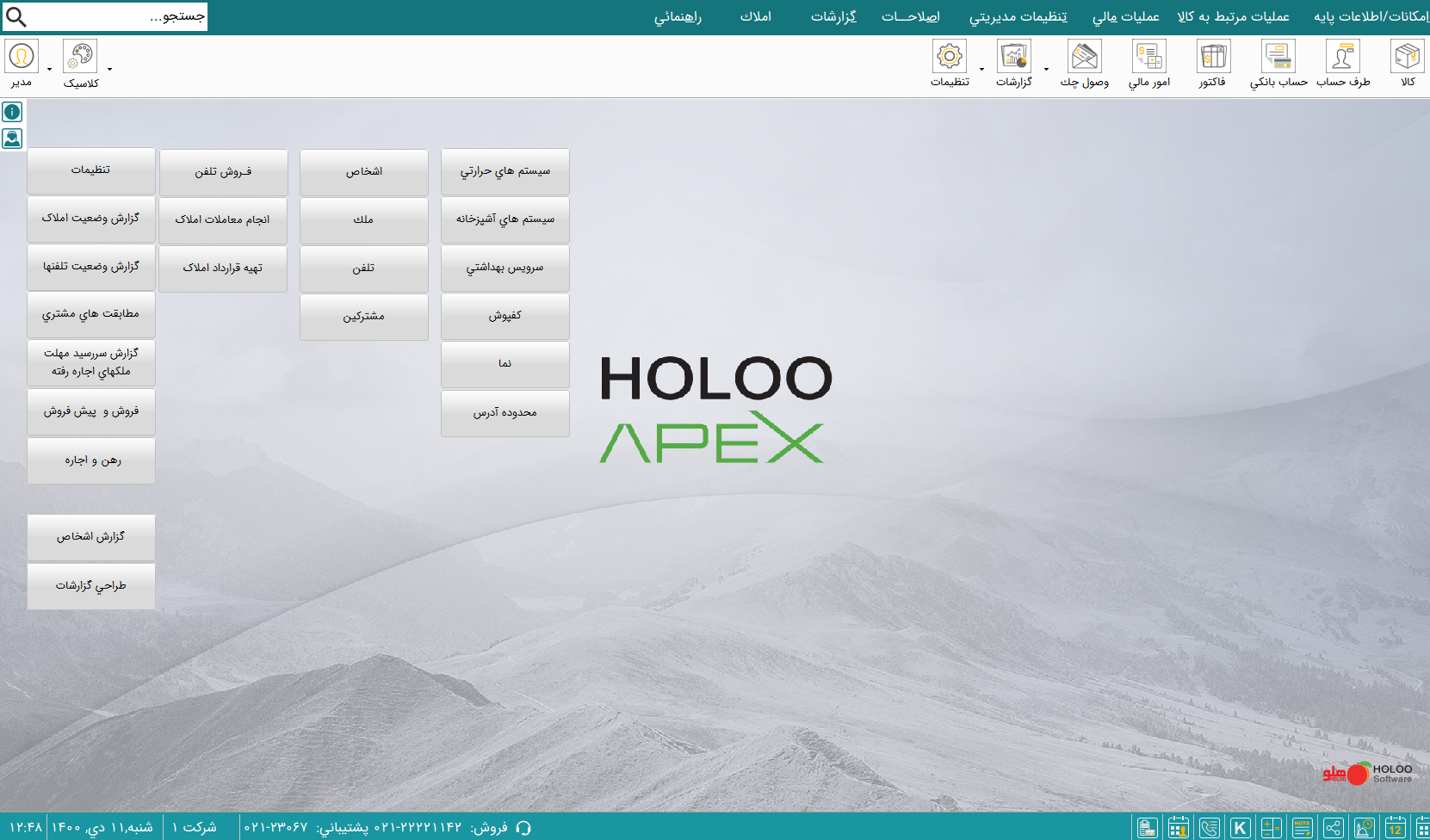Click the مشتركين button
This screenshot has height=840, width=1430.
tap(364, 317)
